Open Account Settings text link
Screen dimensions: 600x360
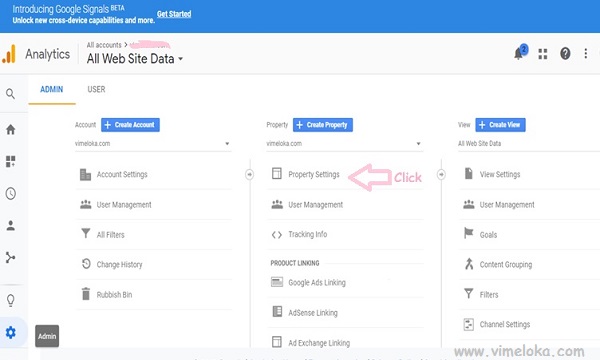[122, 174]
